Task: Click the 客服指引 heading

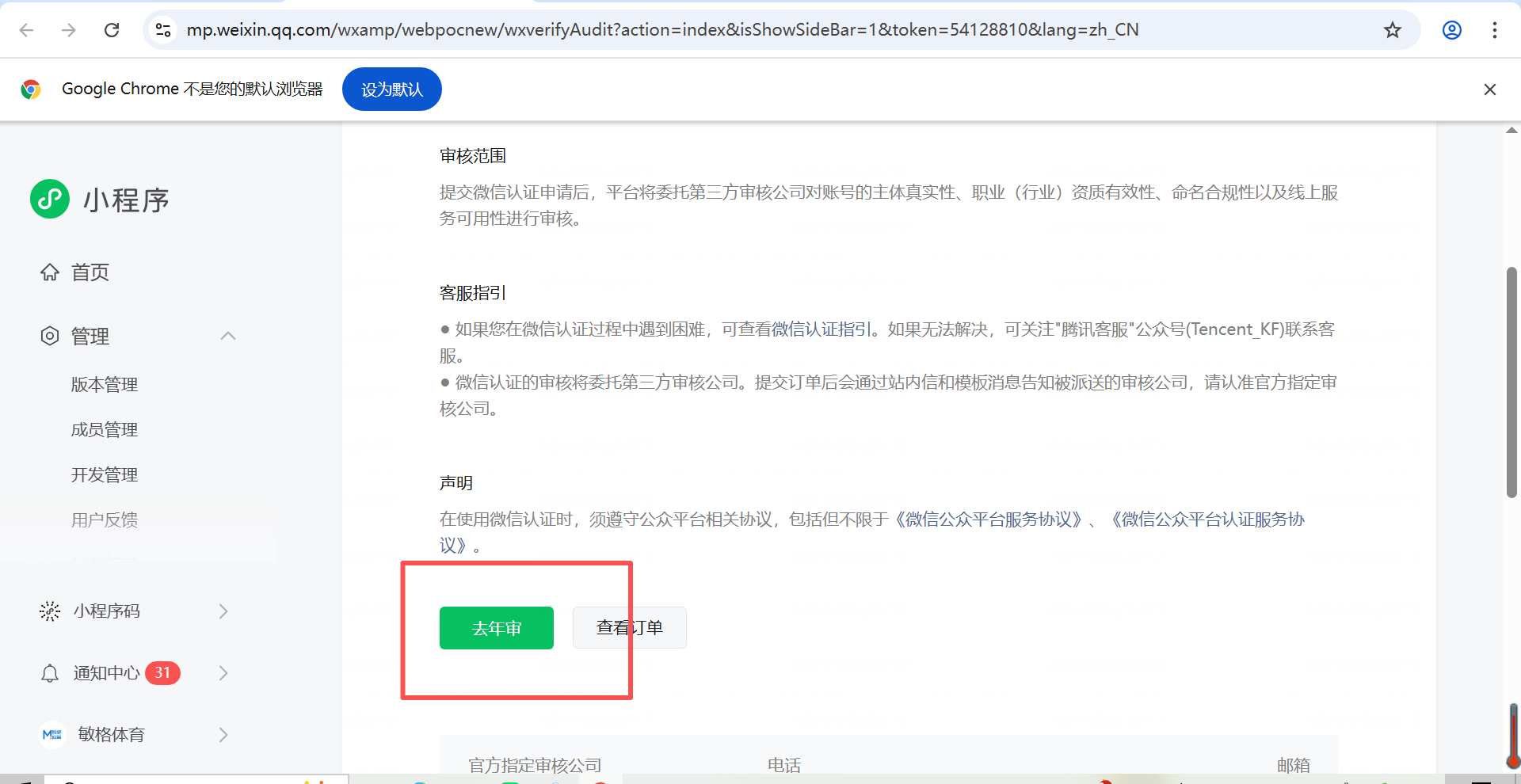Action: point(473,293)
